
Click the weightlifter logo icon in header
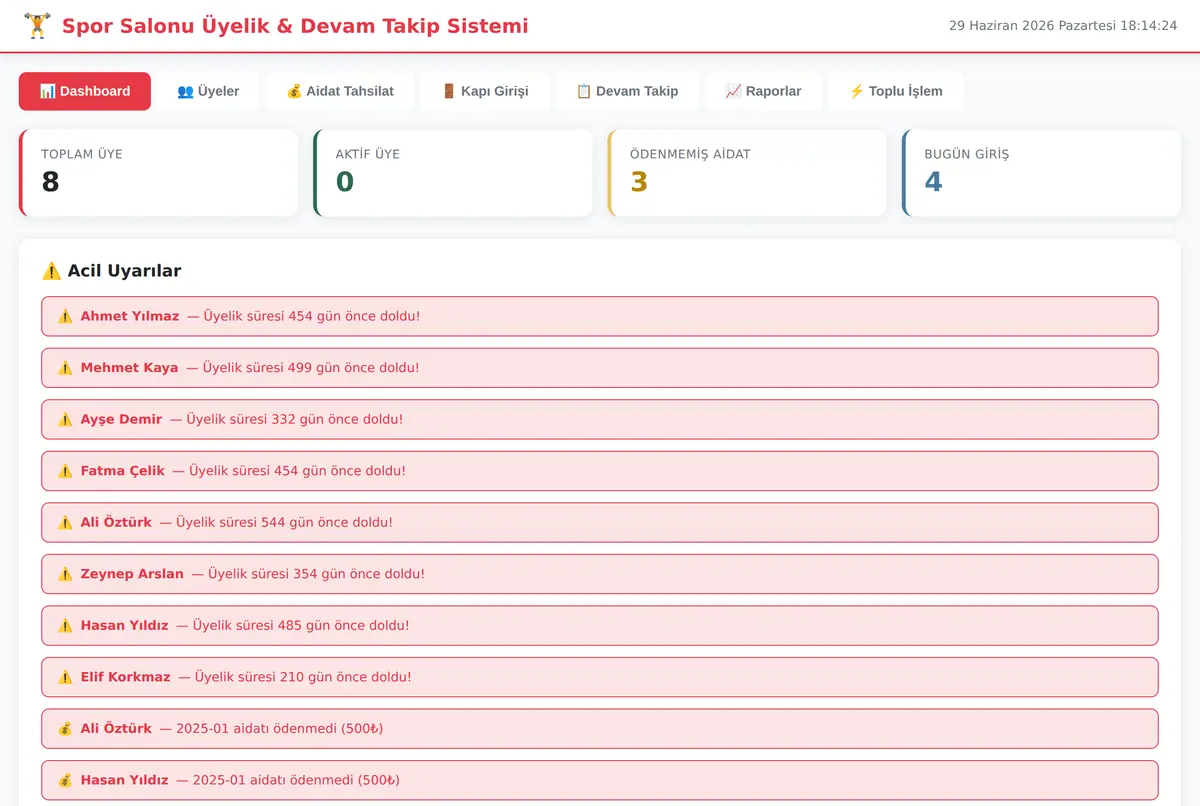[36, 26]
